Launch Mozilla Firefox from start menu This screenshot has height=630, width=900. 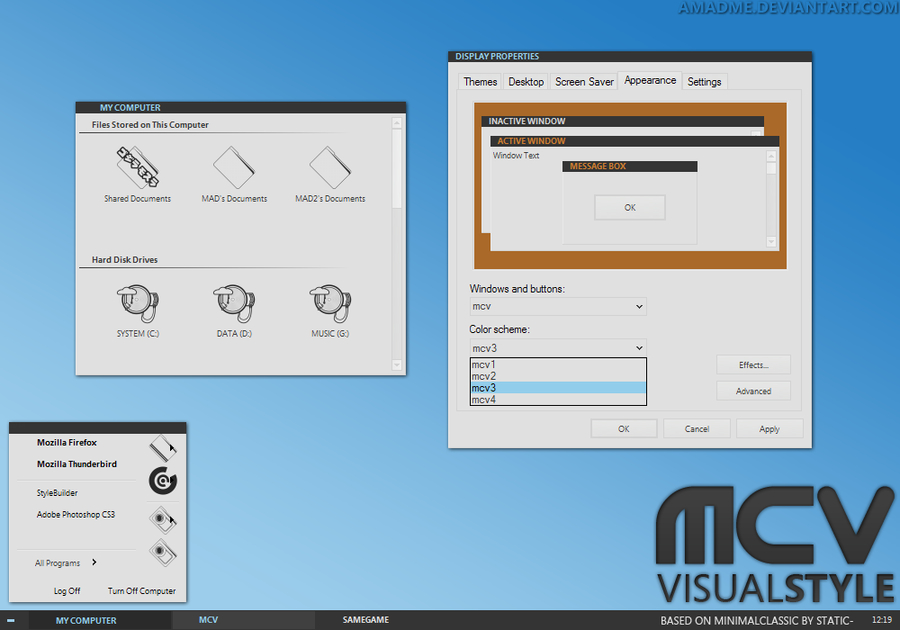pyautogui.click(x=67, y=442)
